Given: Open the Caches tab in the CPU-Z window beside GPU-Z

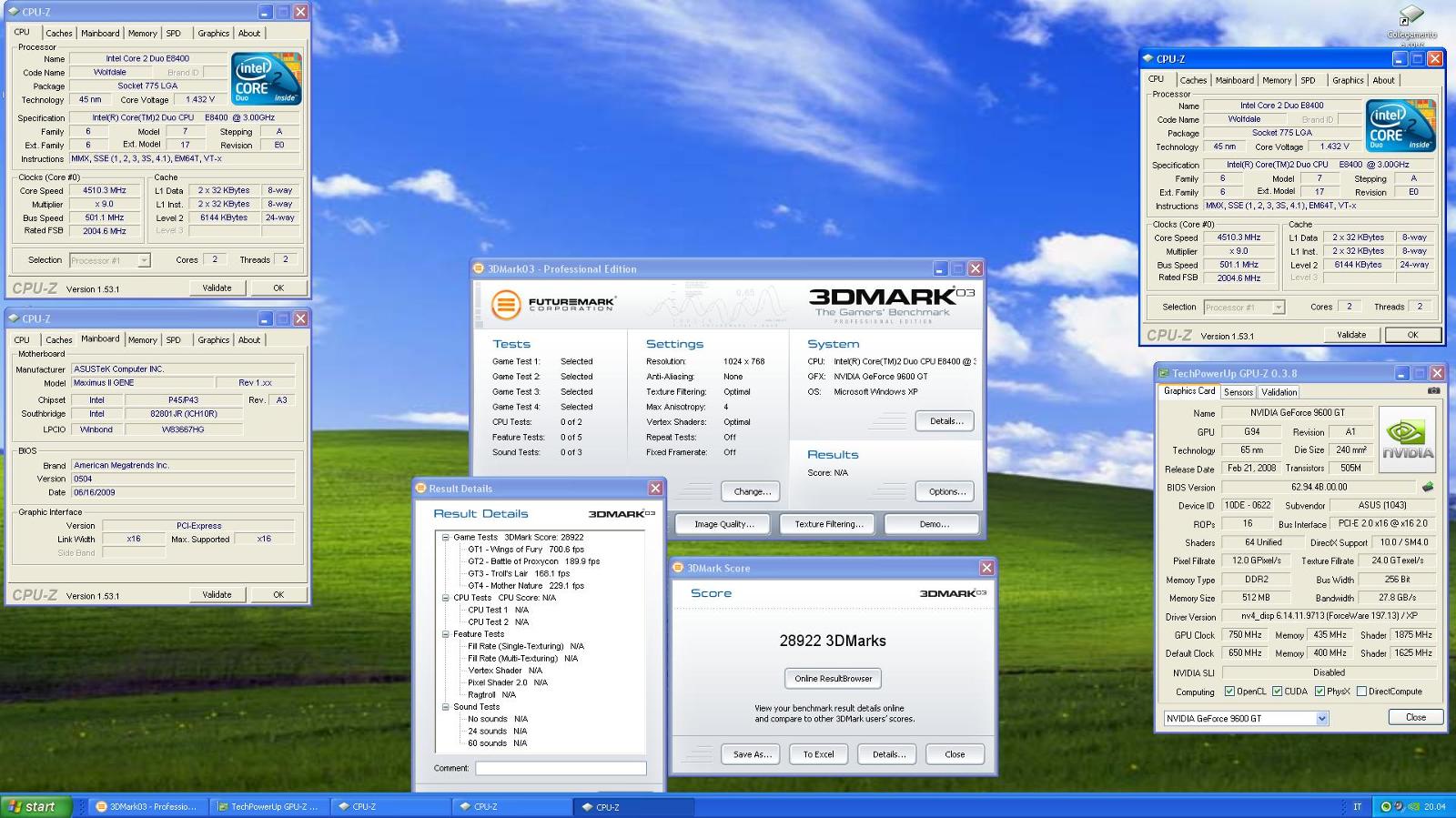Looking at the screenshot, I should point(1193,80).
